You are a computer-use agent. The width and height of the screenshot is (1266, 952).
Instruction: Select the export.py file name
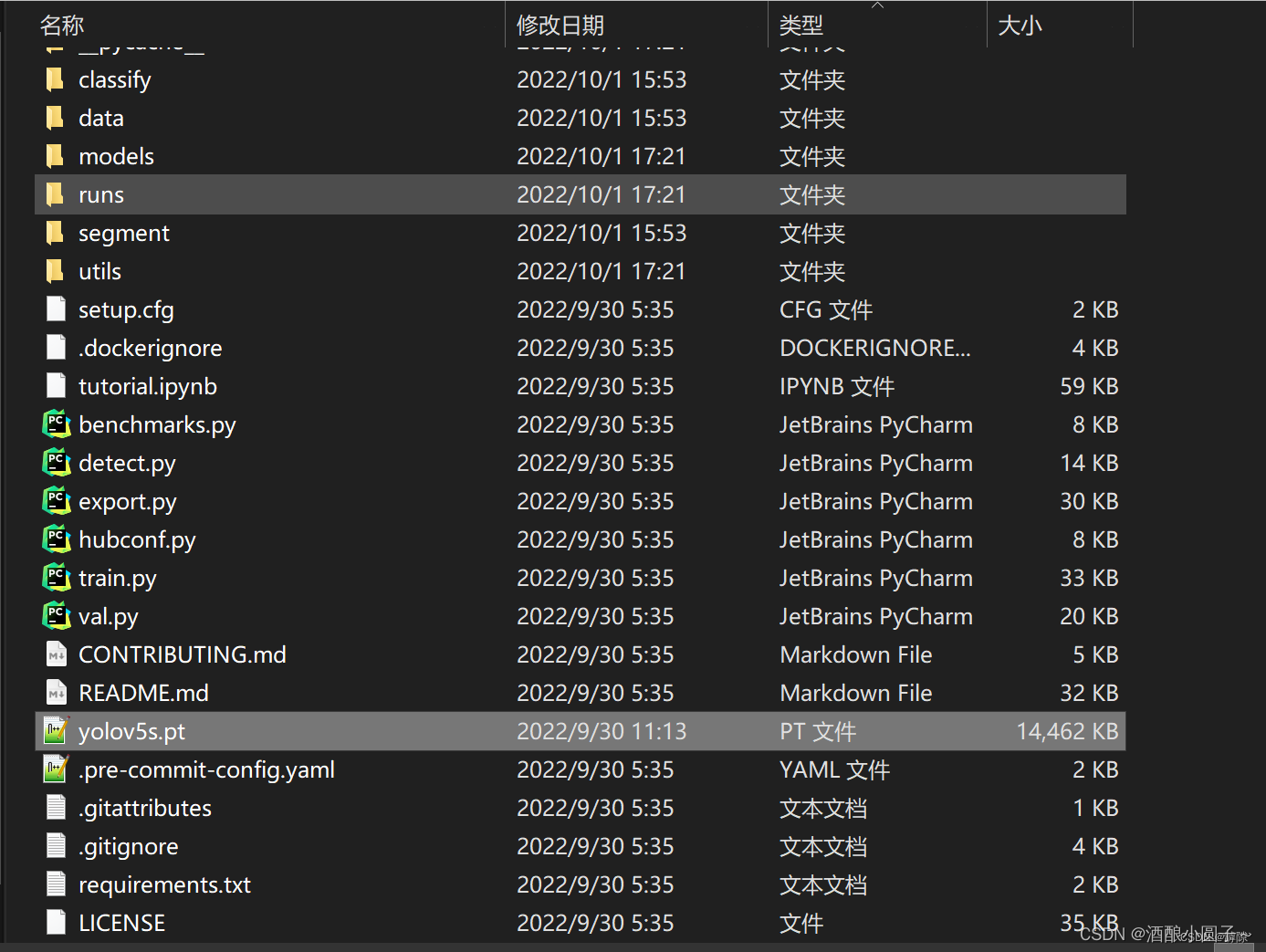pyautogui.click(x=128, y=502)
